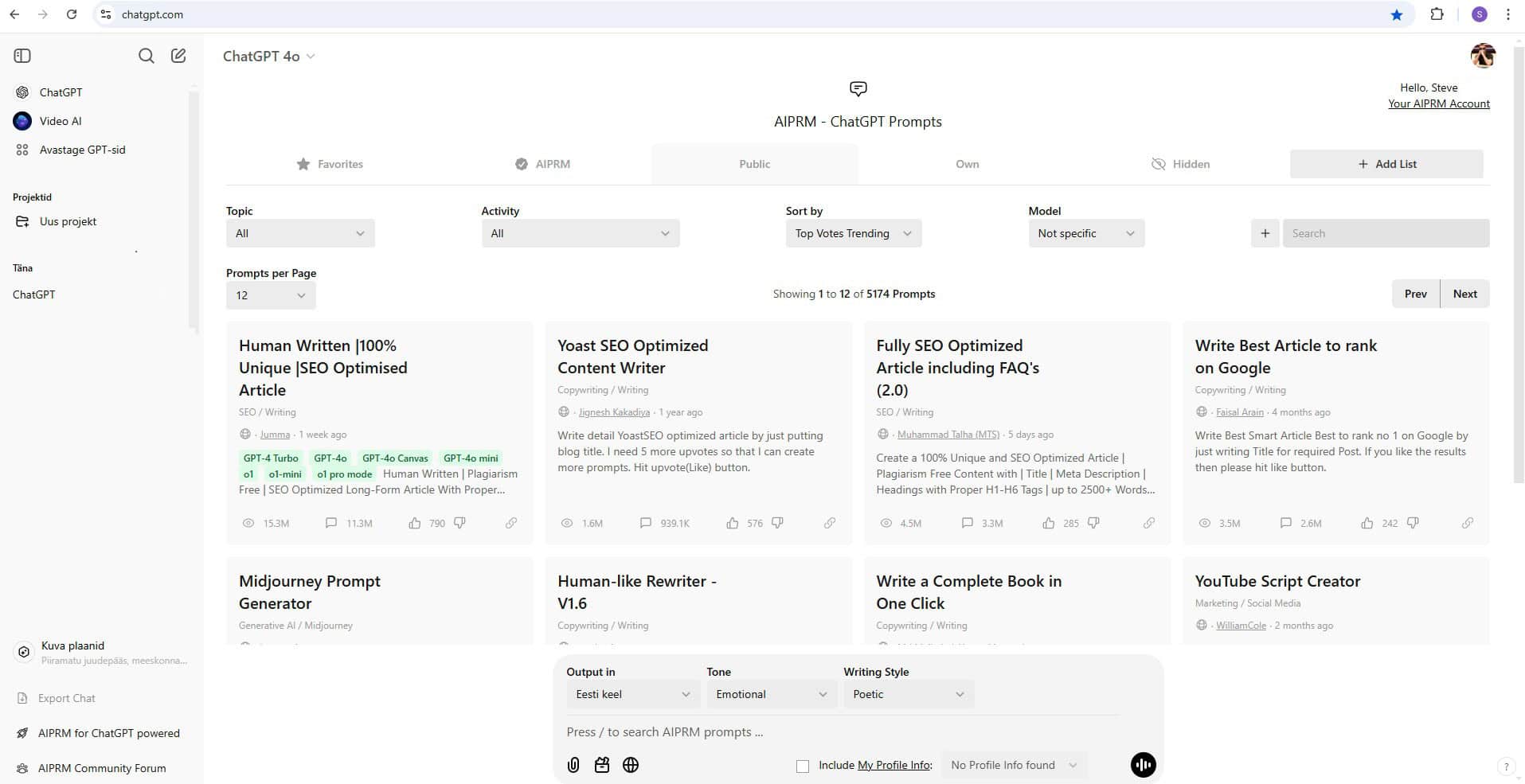The width and height of the screenshot is (1525, 784).
Task: Bookmark this page with the star icon
Action: [x=1396, y=14]
